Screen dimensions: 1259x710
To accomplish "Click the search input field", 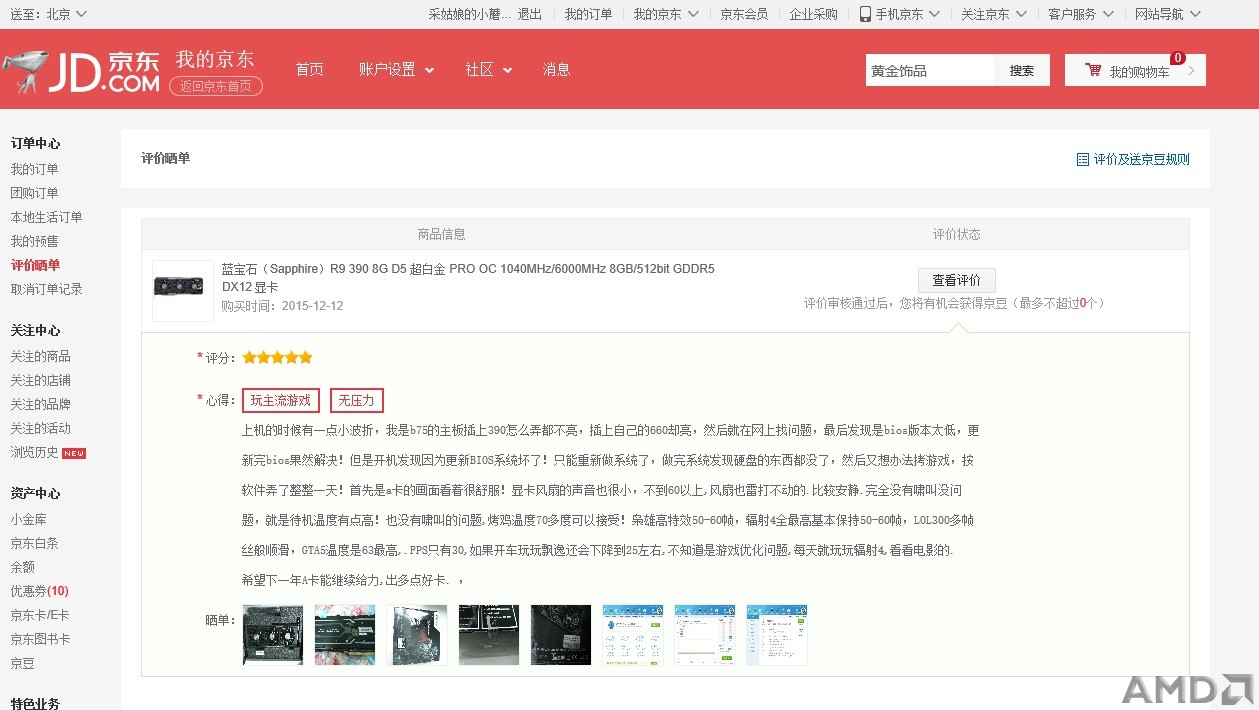I will coord(930,71).
